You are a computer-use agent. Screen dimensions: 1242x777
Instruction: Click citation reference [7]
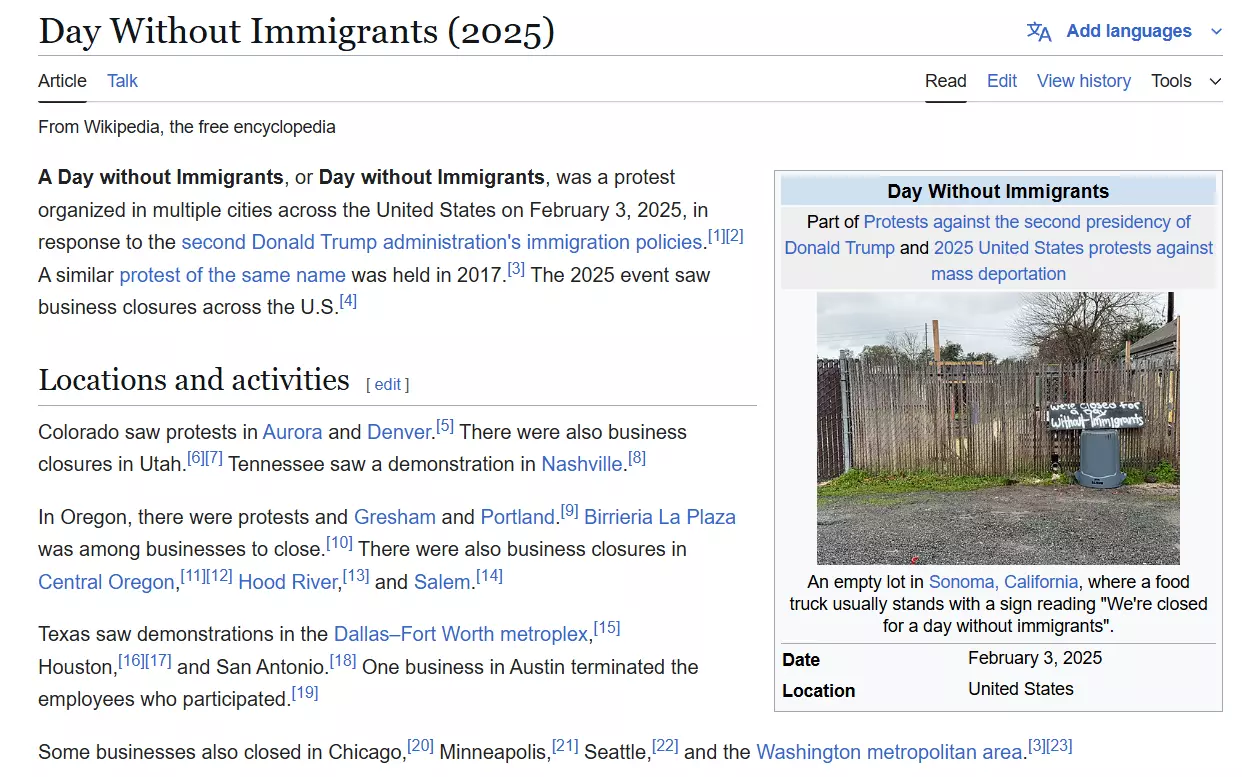(214, 458)
